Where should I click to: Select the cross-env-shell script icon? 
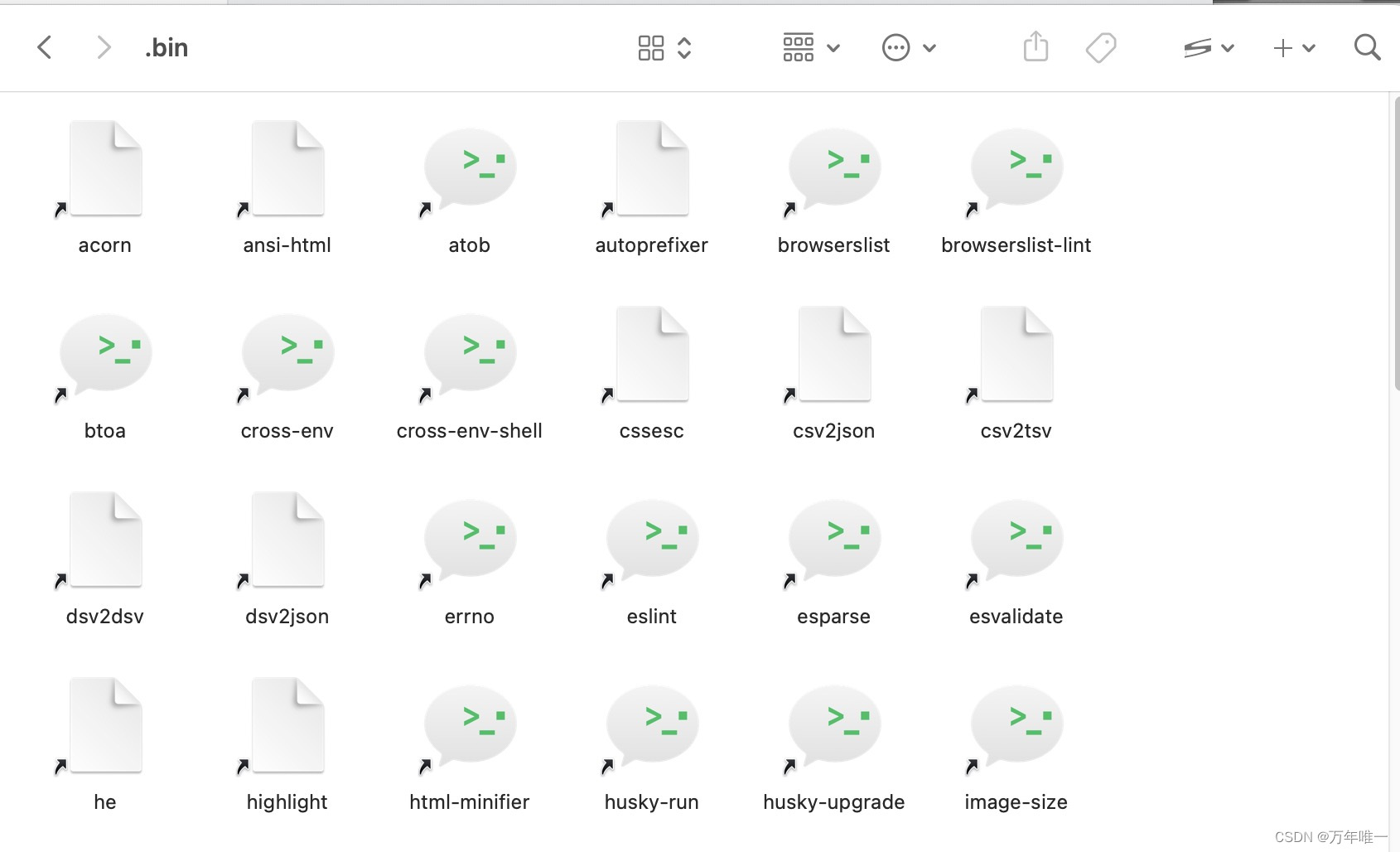coord(470,354)
